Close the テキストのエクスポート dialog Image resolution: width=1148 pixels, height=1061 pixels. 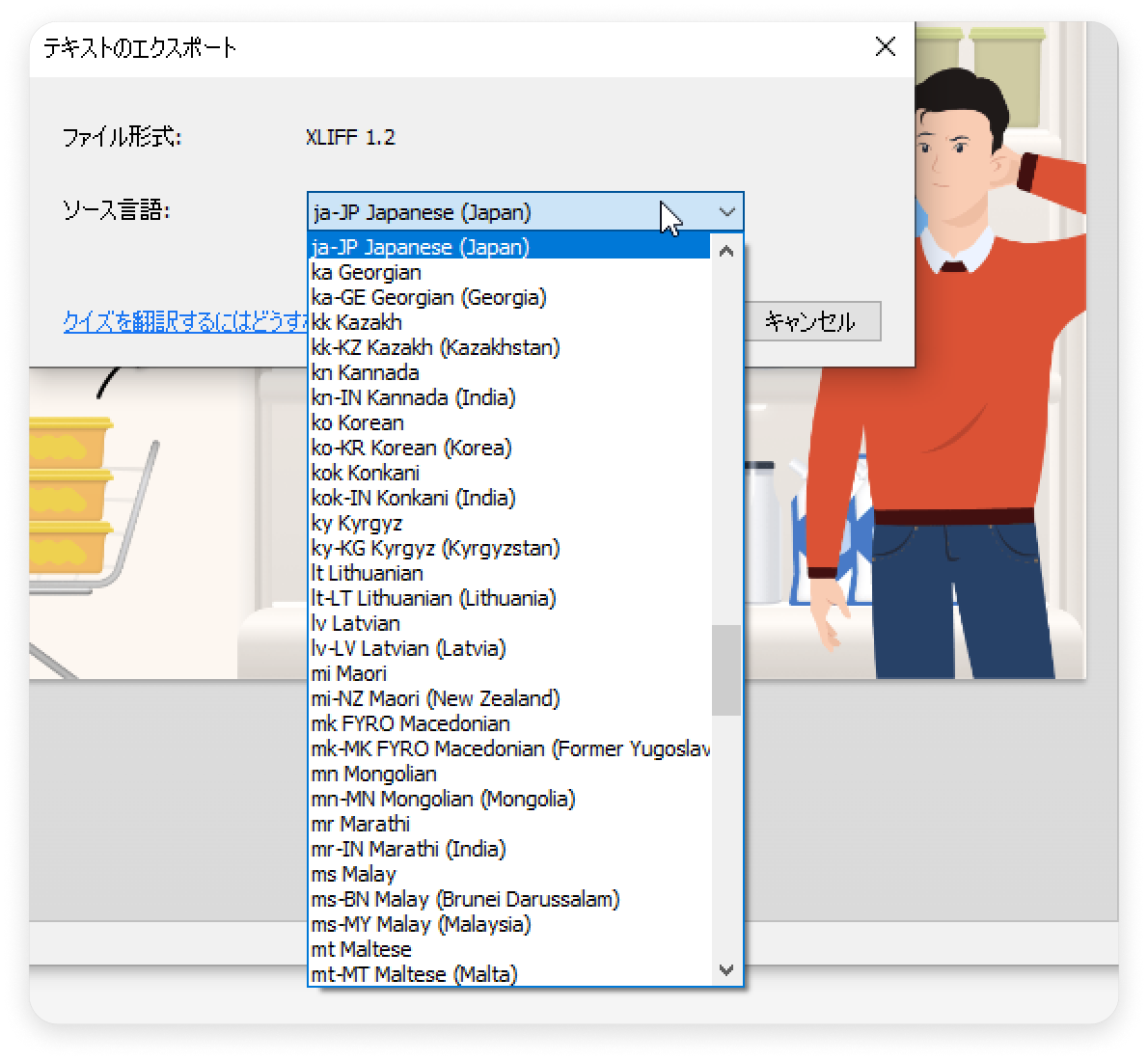point(886,47)
